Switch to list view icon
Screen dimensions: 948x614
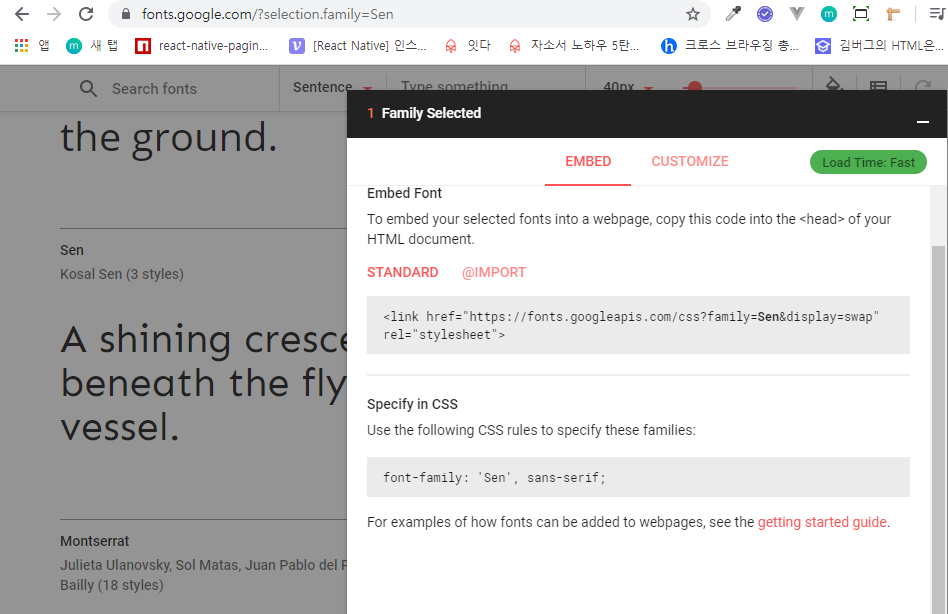click(x=878, y=87)
